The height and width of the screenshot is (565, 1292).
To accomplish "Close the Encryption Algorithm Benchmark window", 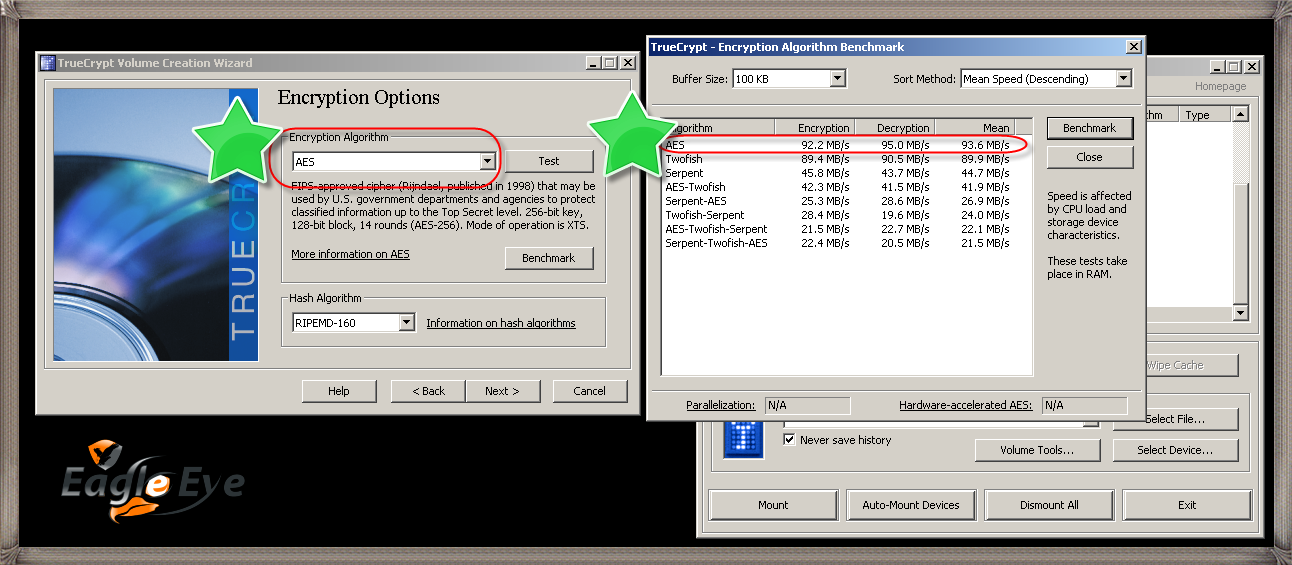I will [x=1133, y=46].
